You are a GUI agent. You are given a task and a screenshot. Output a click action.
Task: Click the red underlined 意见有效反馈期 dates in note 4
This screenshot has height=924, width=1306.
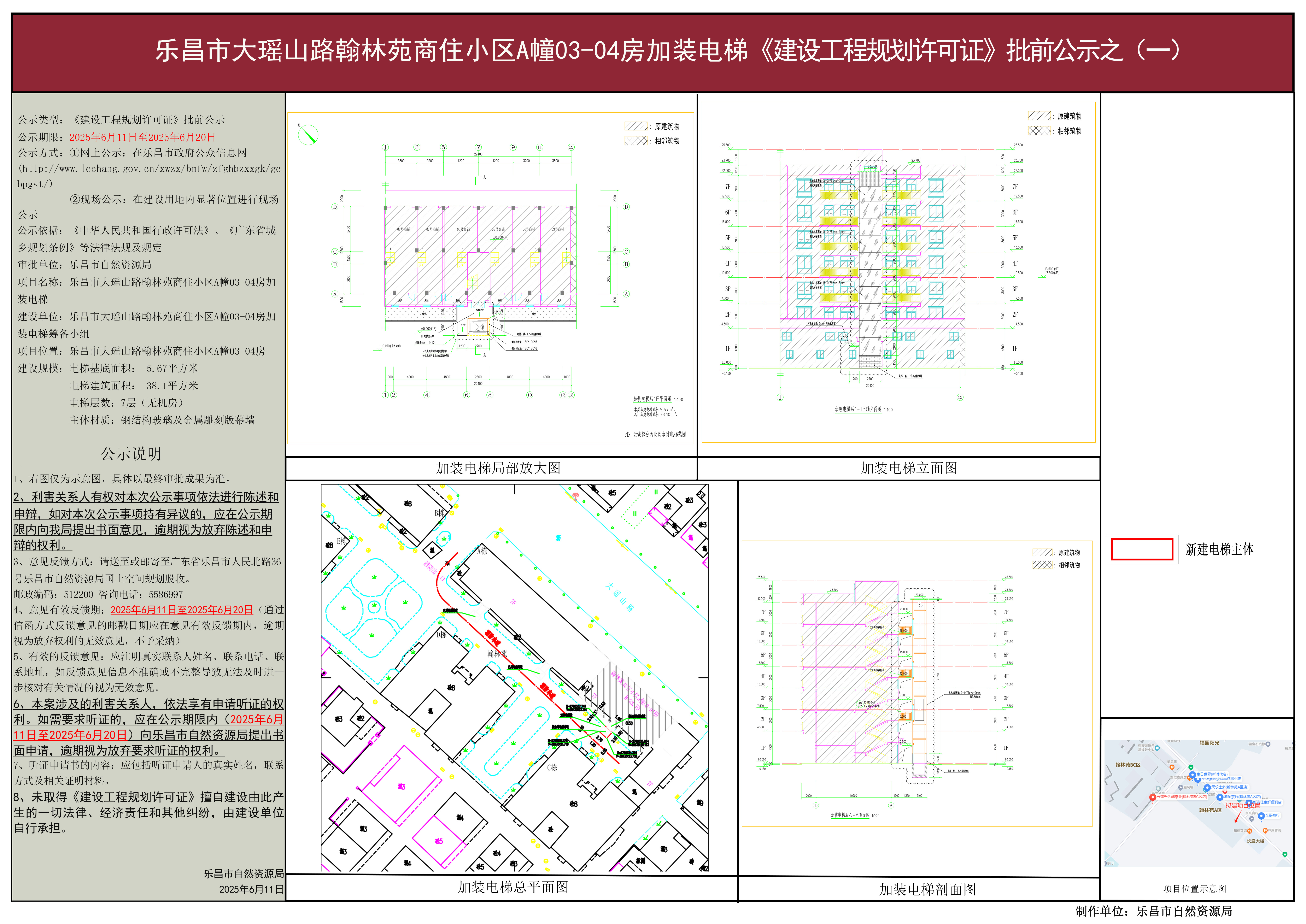click(x=182, y=610)
